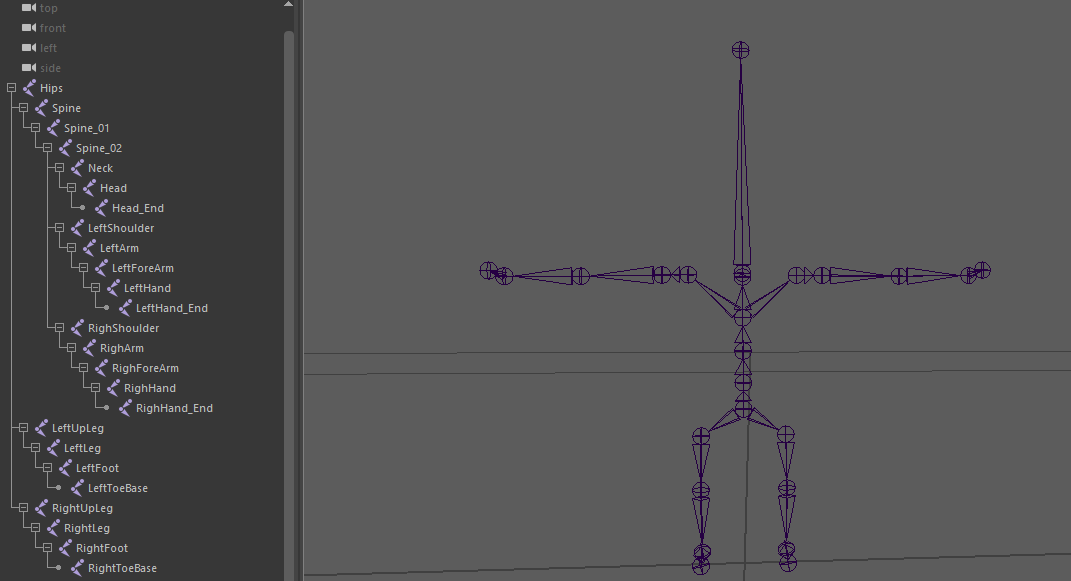Click the Head joint icon
1071x581 pixels.
(89, 188)
